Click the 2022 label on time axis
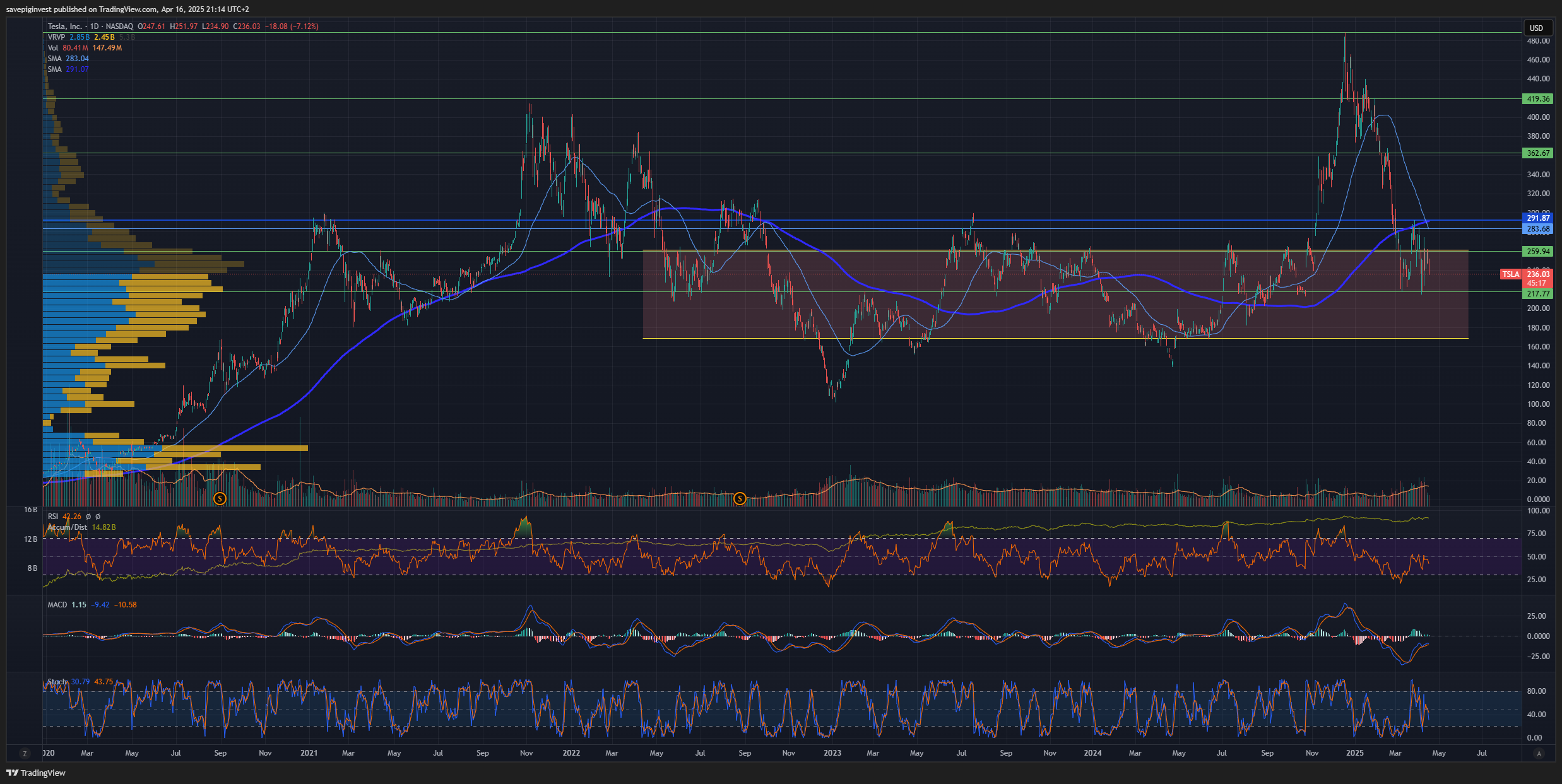 (x=571, y=753)
